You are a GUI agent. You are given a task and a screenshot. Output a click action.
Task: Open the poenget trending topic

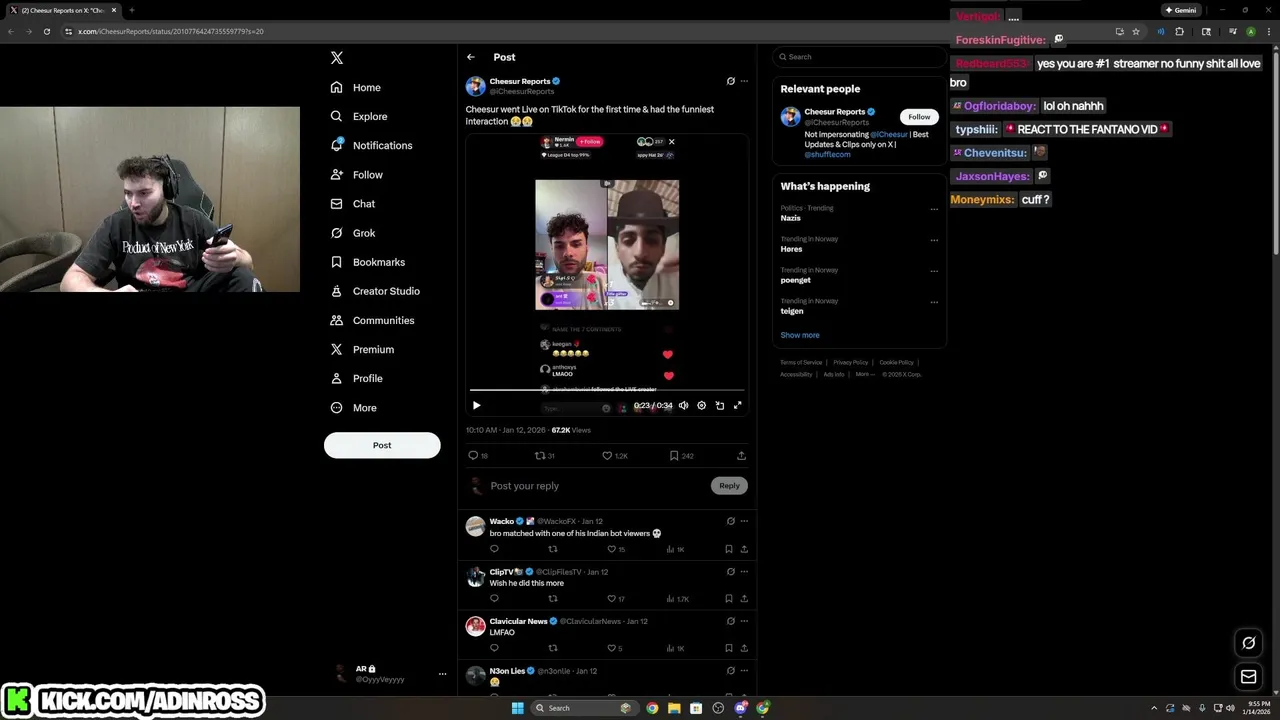click(796, 280)
